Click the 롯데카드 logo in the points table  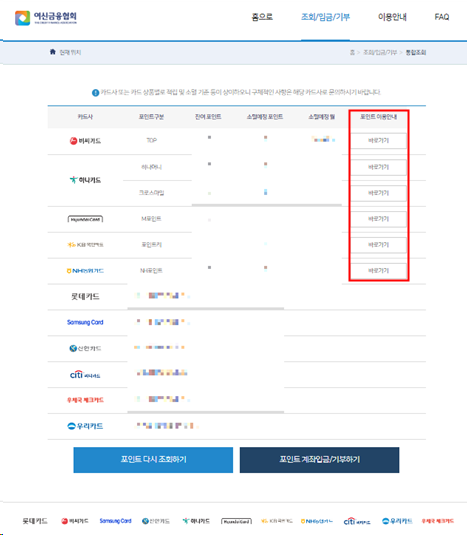pos(85,297)
